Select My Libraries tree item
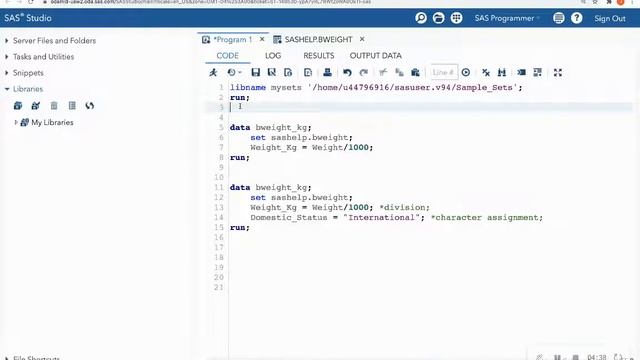640x360 pixels. coord(52,122)
